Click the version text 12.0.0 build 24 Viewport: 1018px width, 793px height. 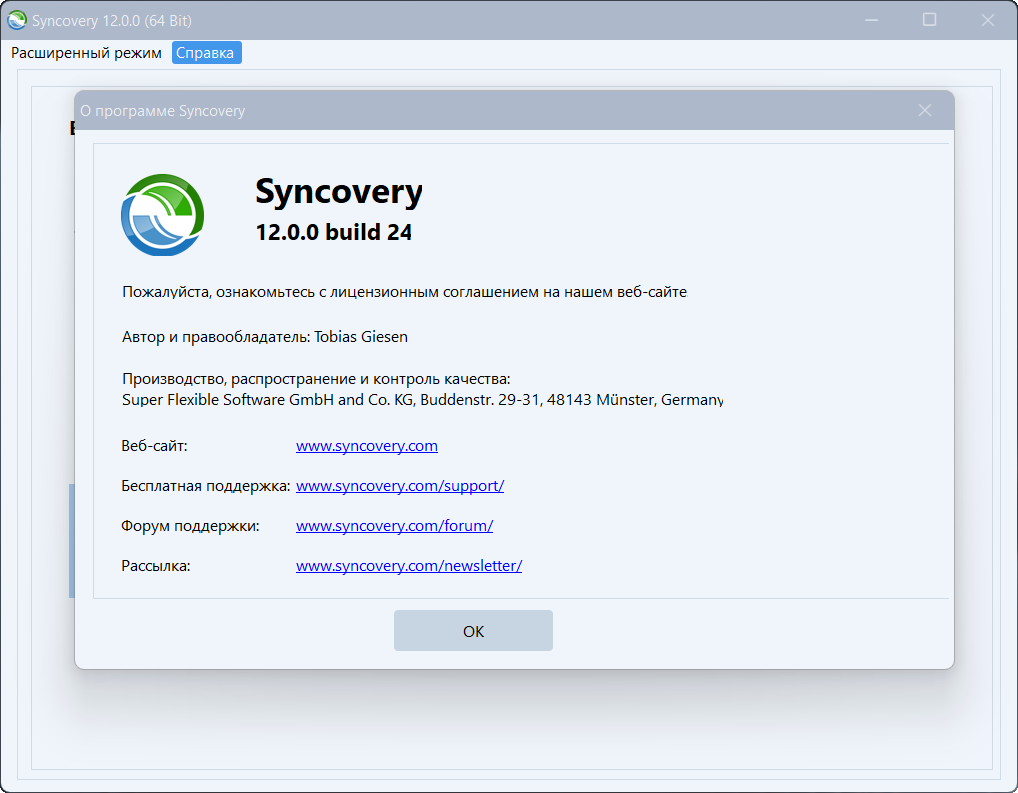[x=334, y=232]
